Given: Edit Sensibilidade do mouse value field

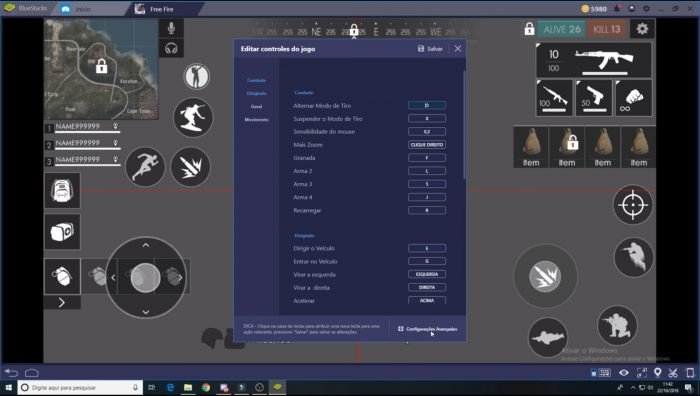Looking at the screenshot, I should [427, 132].
